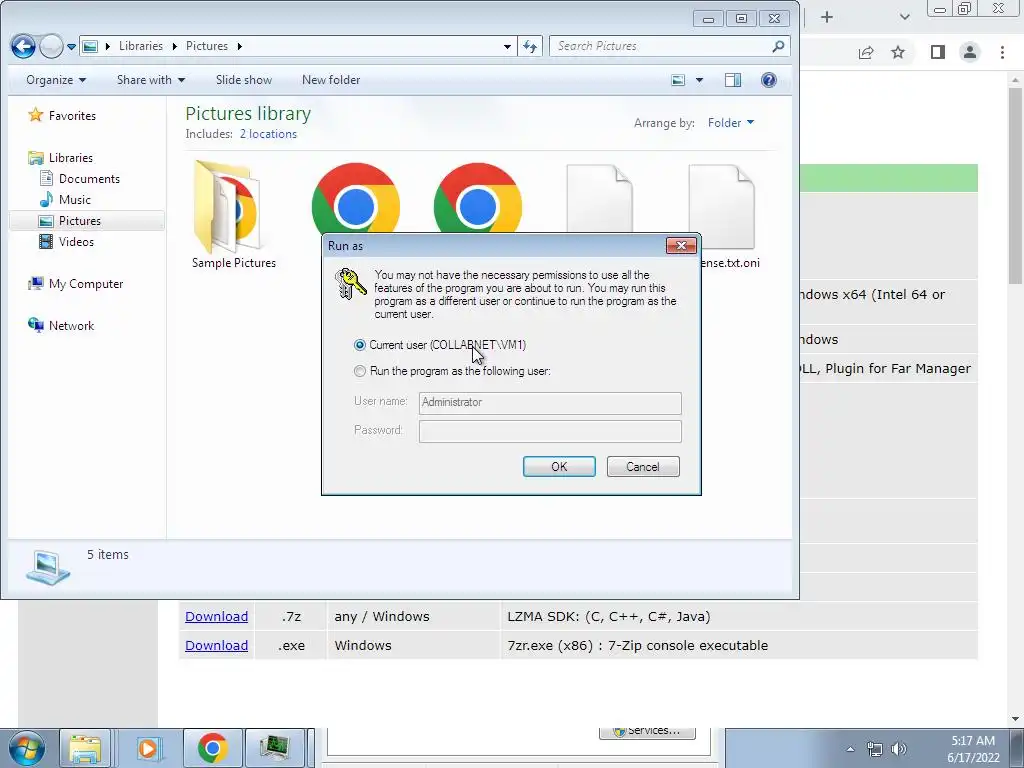The image size is (1024, 768).
Task: Open File Explorer from taskbar
Action: (x=85, y=748)
